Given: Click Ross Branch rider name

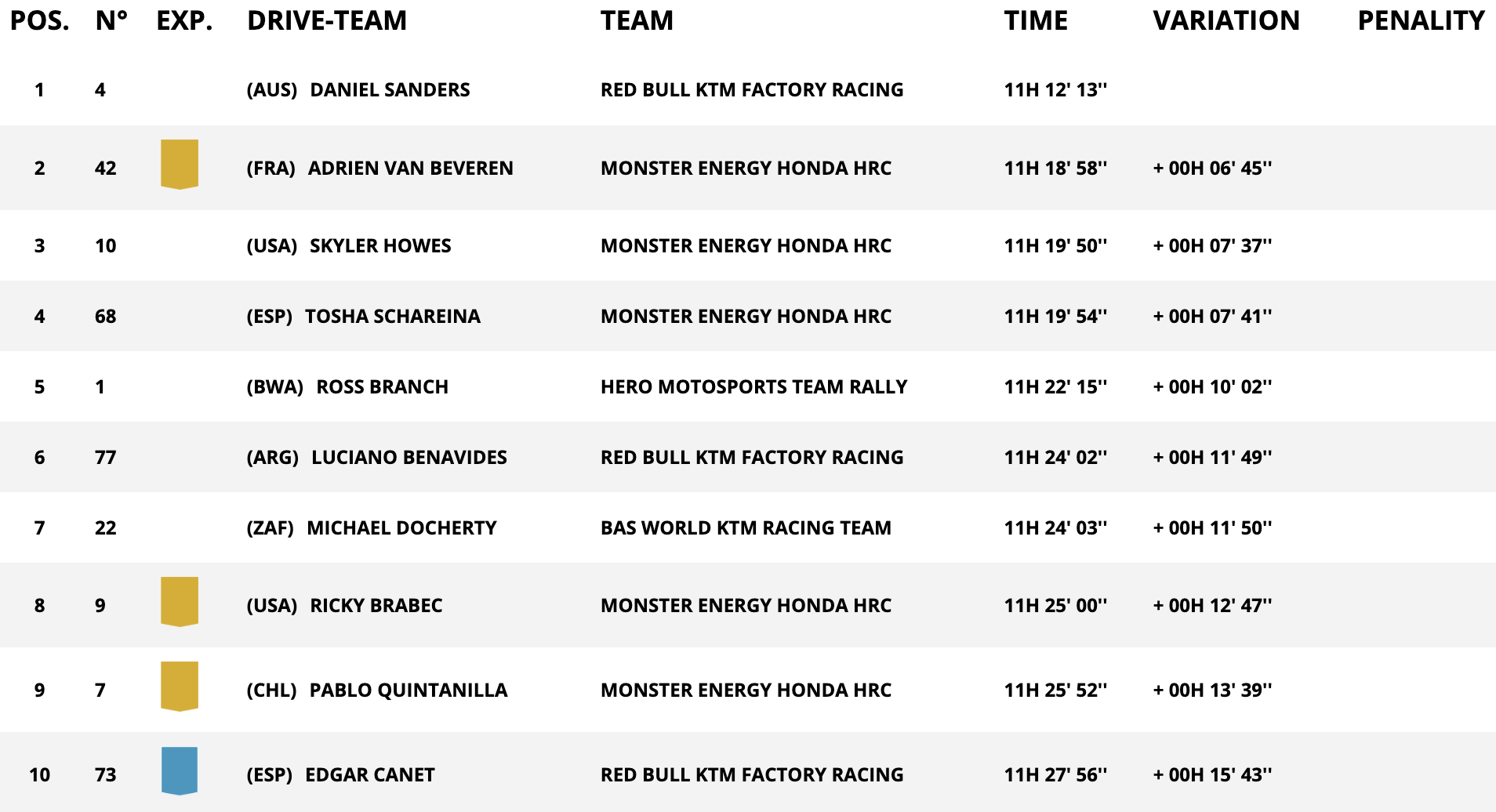Looking at the screenshot, I should [x=382, y=387].
